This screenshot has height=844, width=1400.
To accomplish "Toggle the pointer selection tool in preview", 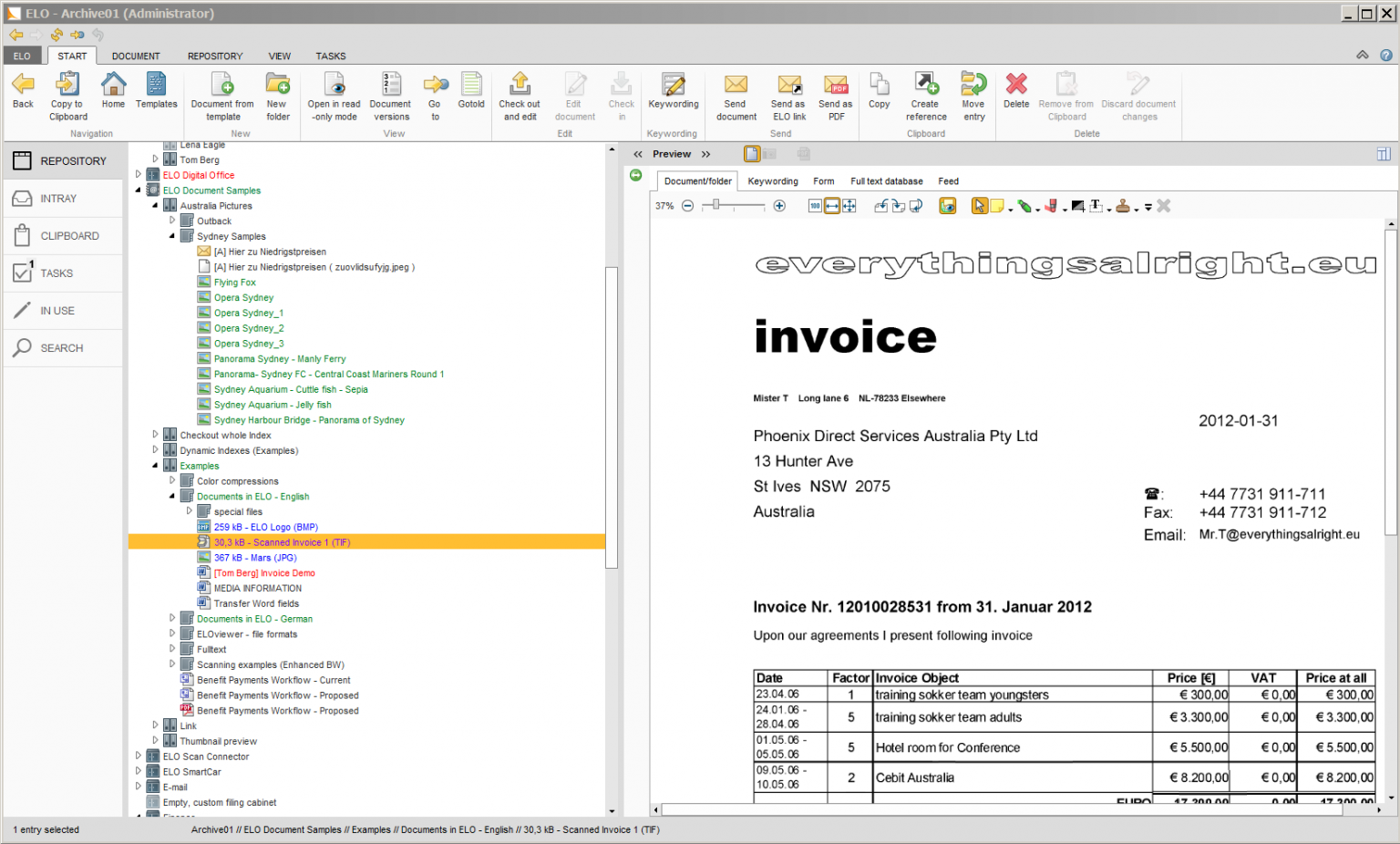I will point(979,206).
